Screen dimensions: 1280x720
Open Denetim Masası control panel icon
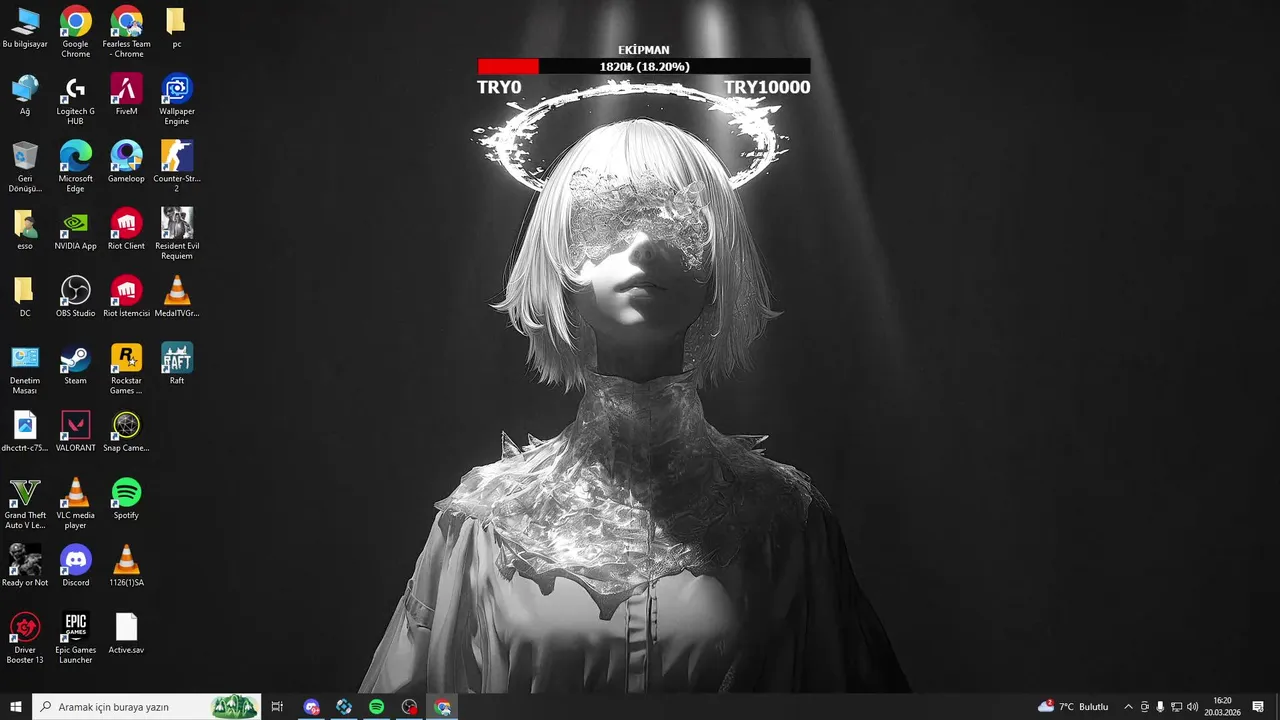(25, 368)
